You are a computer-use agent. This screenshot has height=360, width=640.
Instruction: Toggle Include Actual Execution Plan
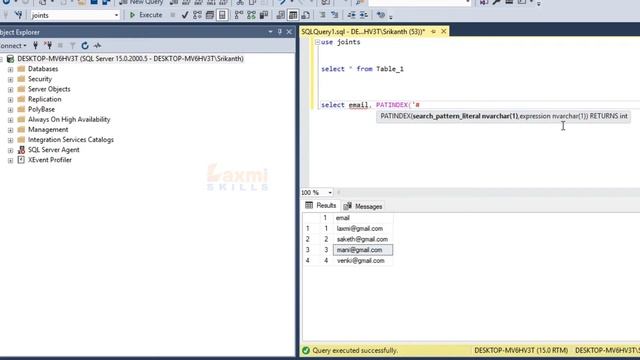pyautogui.click(x=239, y=15)
